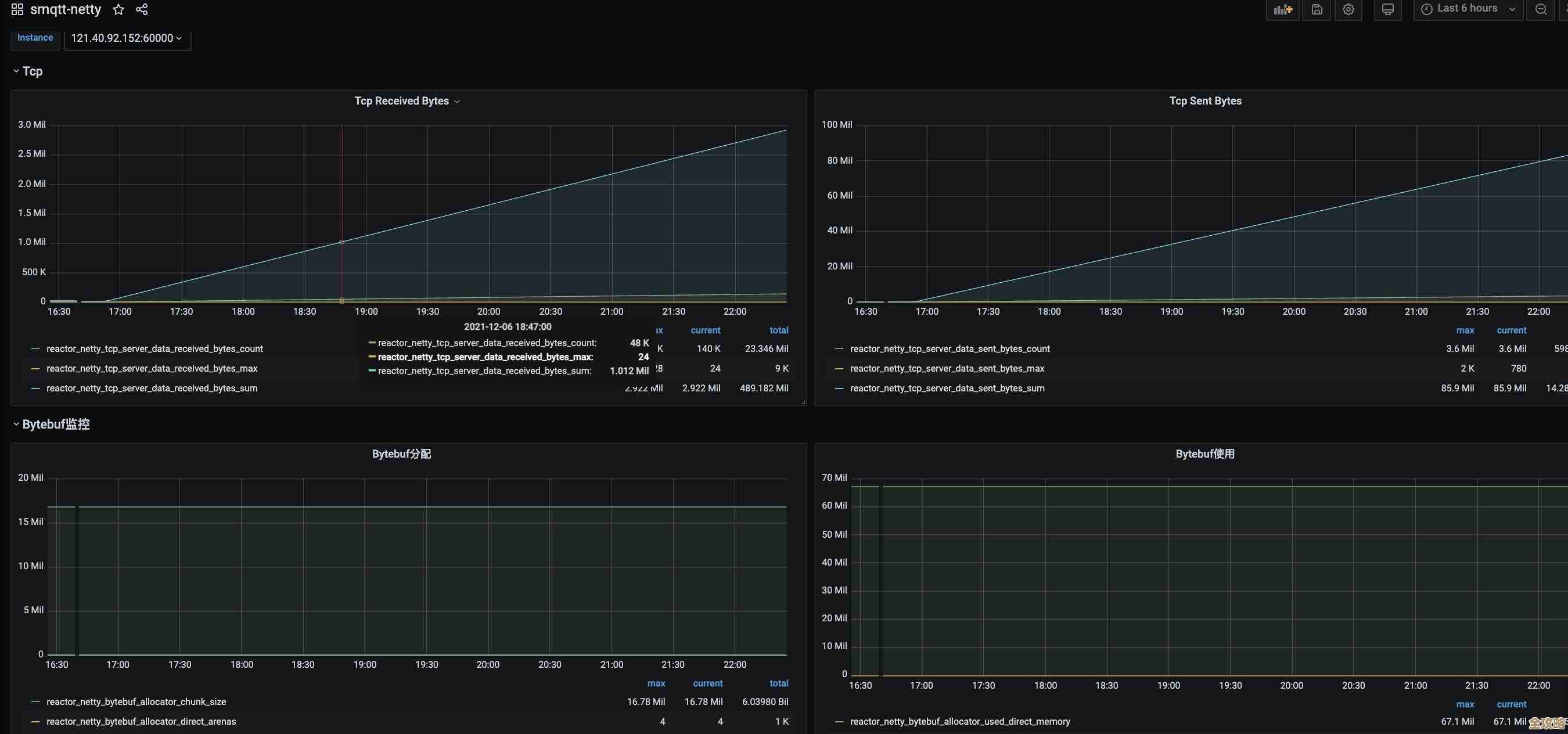The height and width of the screenshot is (734, 1568).
Task: Share the dashboard via share icon
Action: (142, 9)
